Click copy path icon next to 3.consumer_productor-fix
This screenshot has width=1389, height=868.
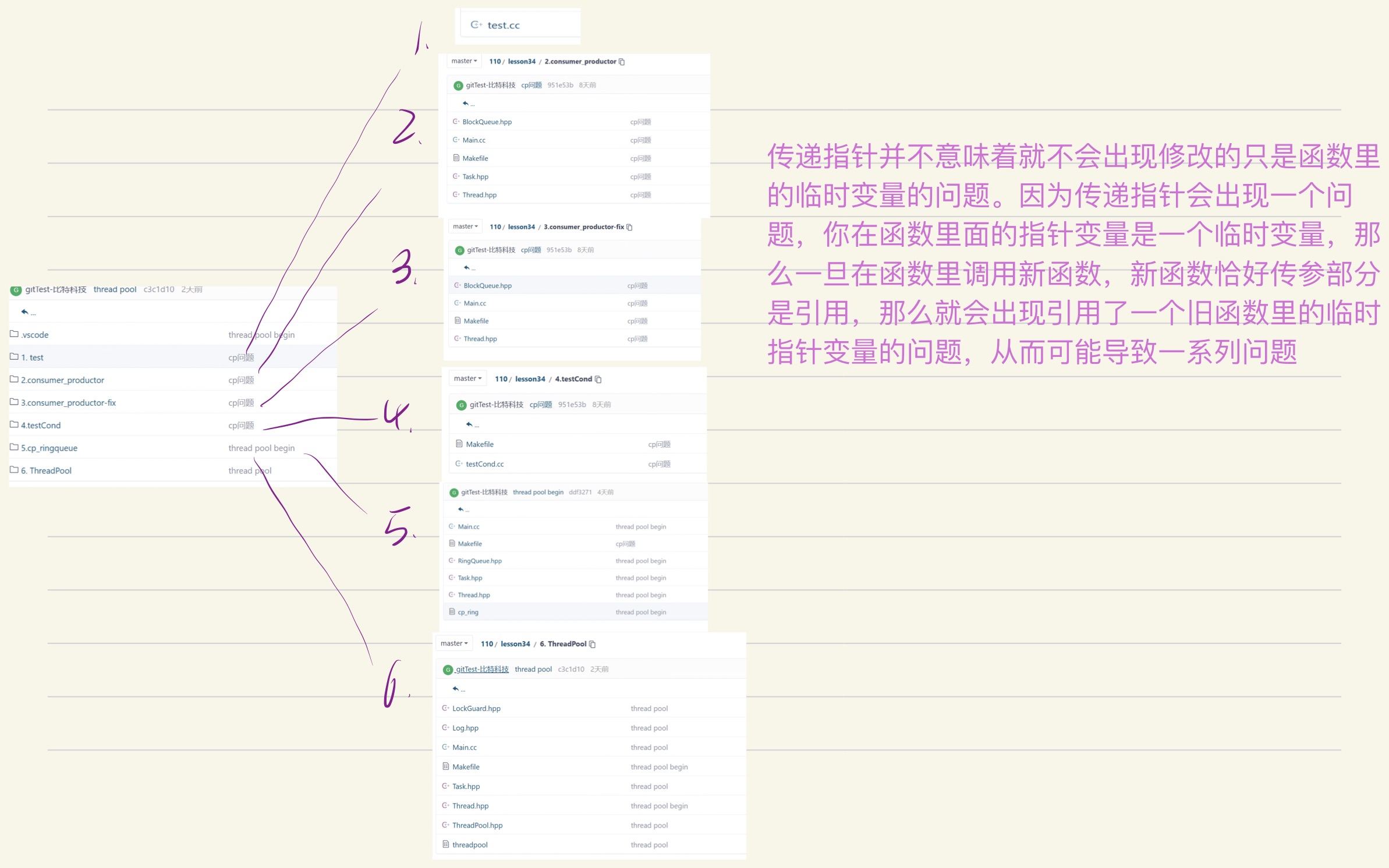[x=629, y=227]
